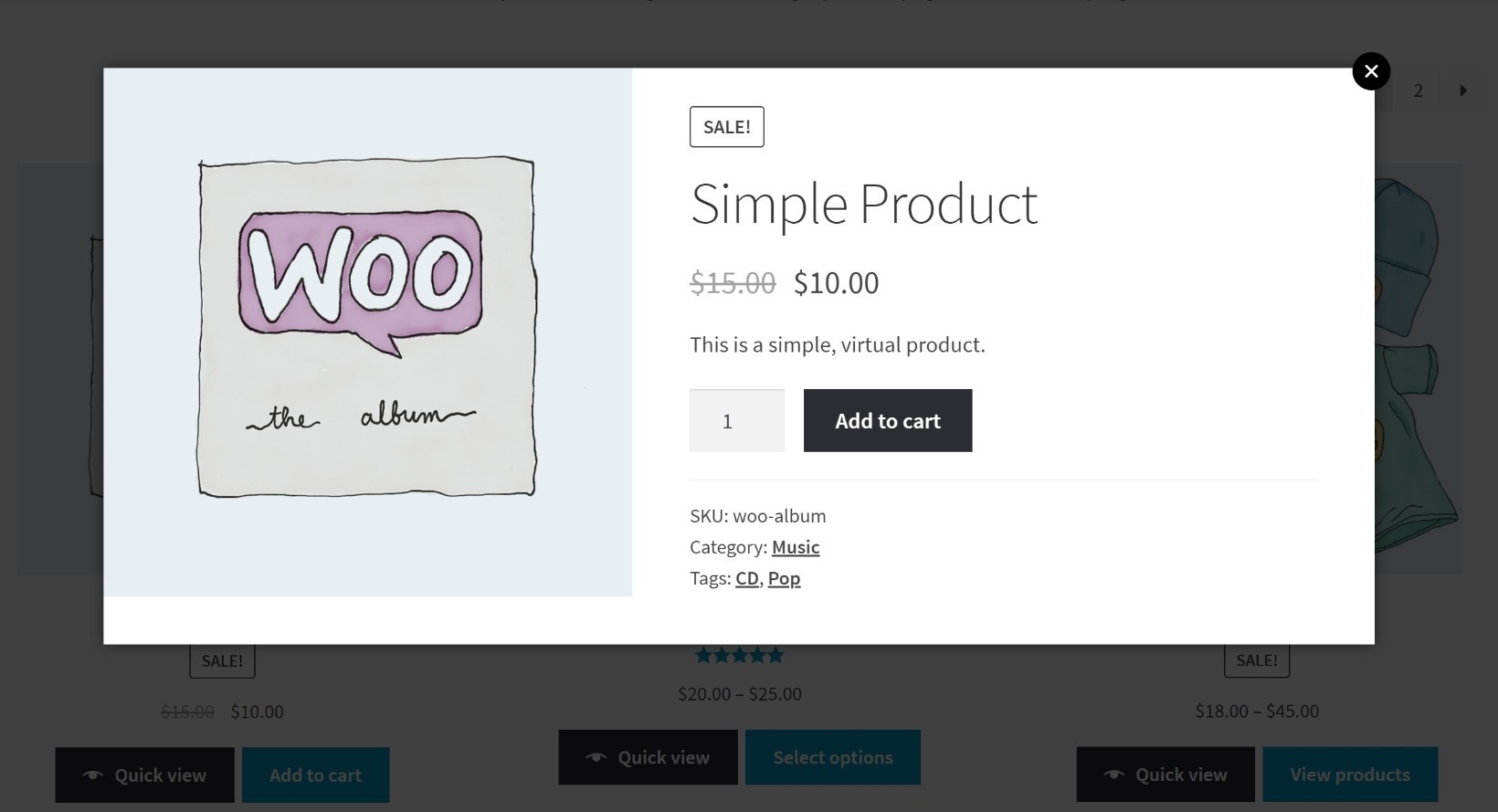Click the quantity input field
This screenshot has height=812, width=1498.
point(736,420)
